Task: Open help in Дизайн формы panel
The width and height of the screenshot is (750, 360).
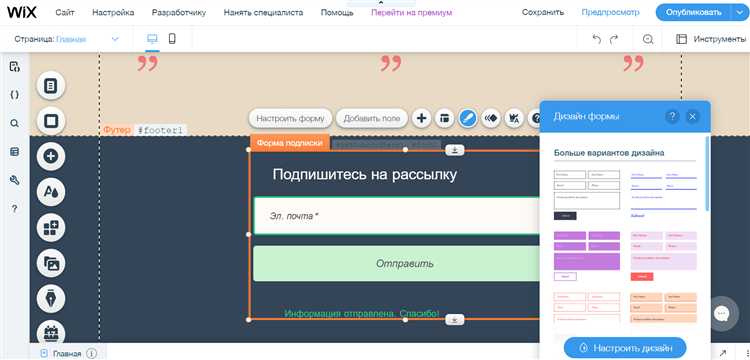Action: (672, 116)
